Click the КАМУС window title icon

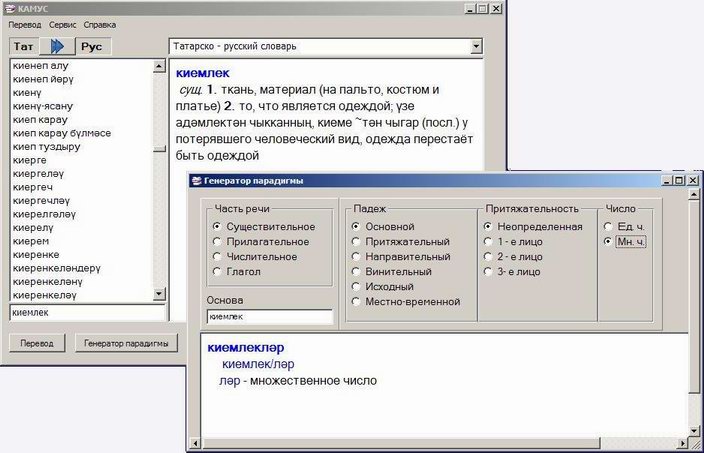coord(10,8)
